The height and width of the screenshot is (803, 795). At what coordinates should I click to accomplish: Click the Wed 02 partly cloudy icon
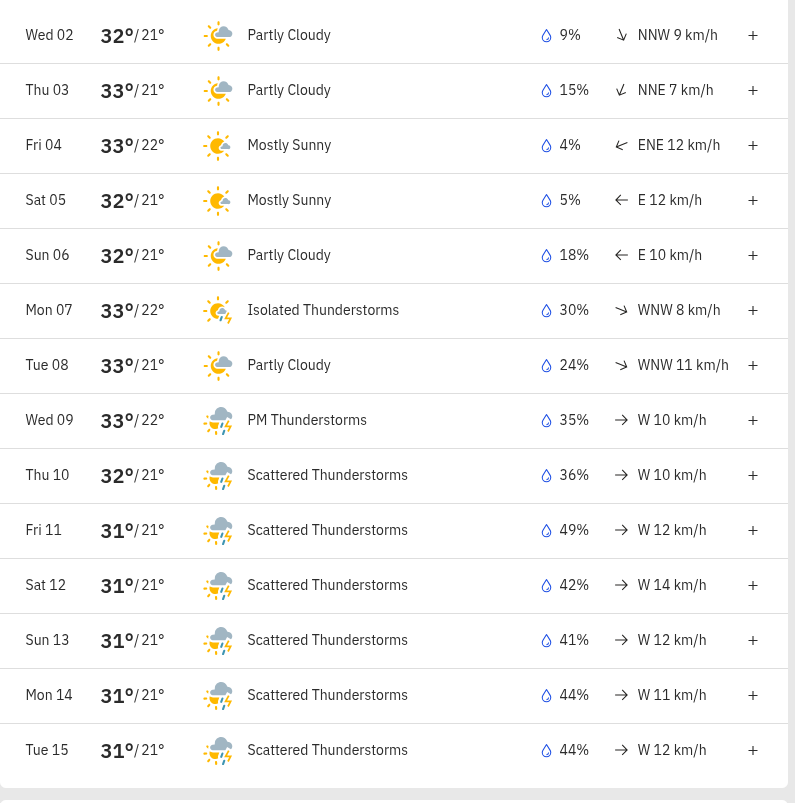(x=218, y=36)
